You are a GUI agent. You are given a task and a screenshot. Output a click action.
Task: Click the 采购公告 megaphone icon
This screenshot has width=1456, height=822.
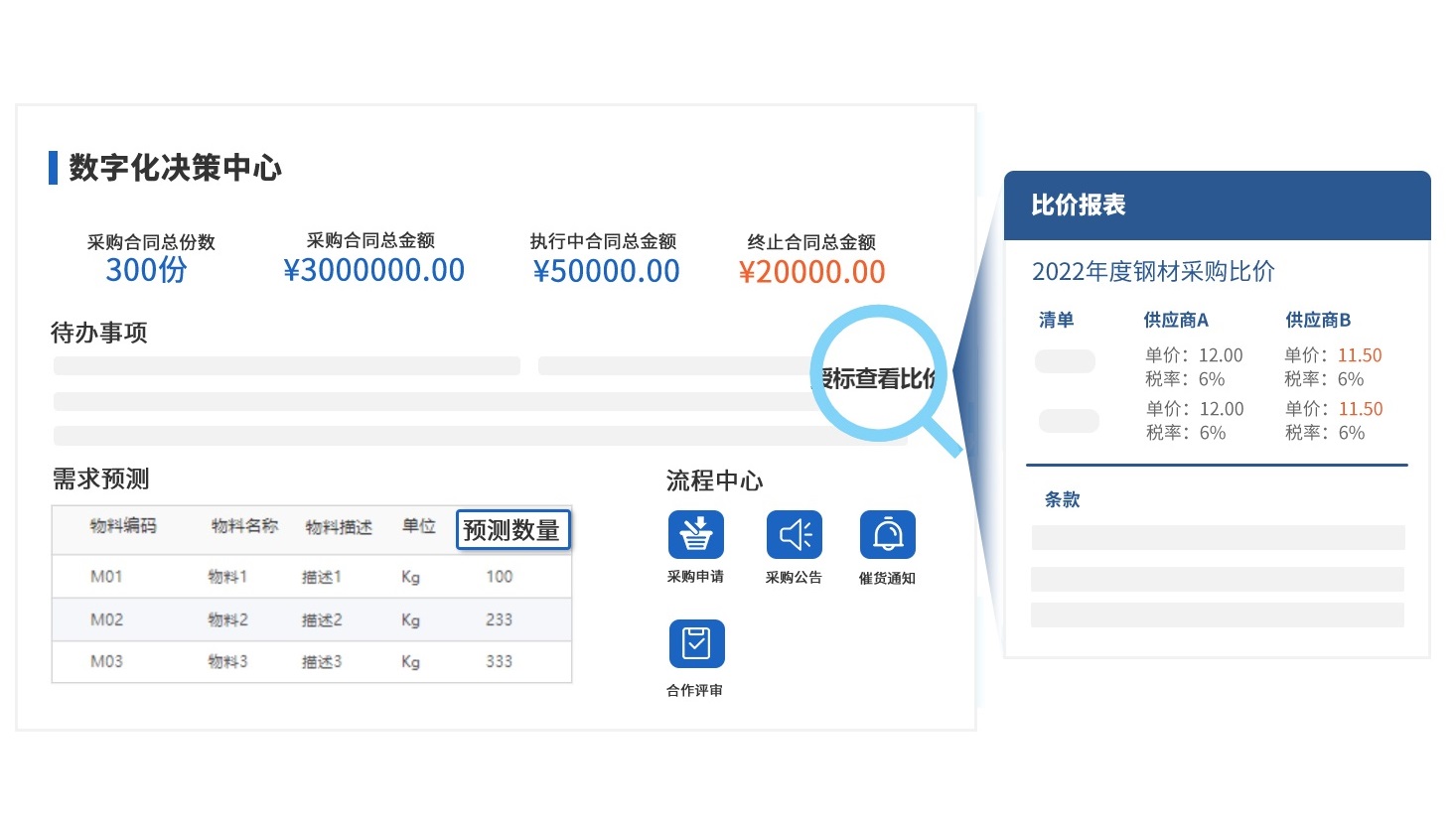(794, 535)
